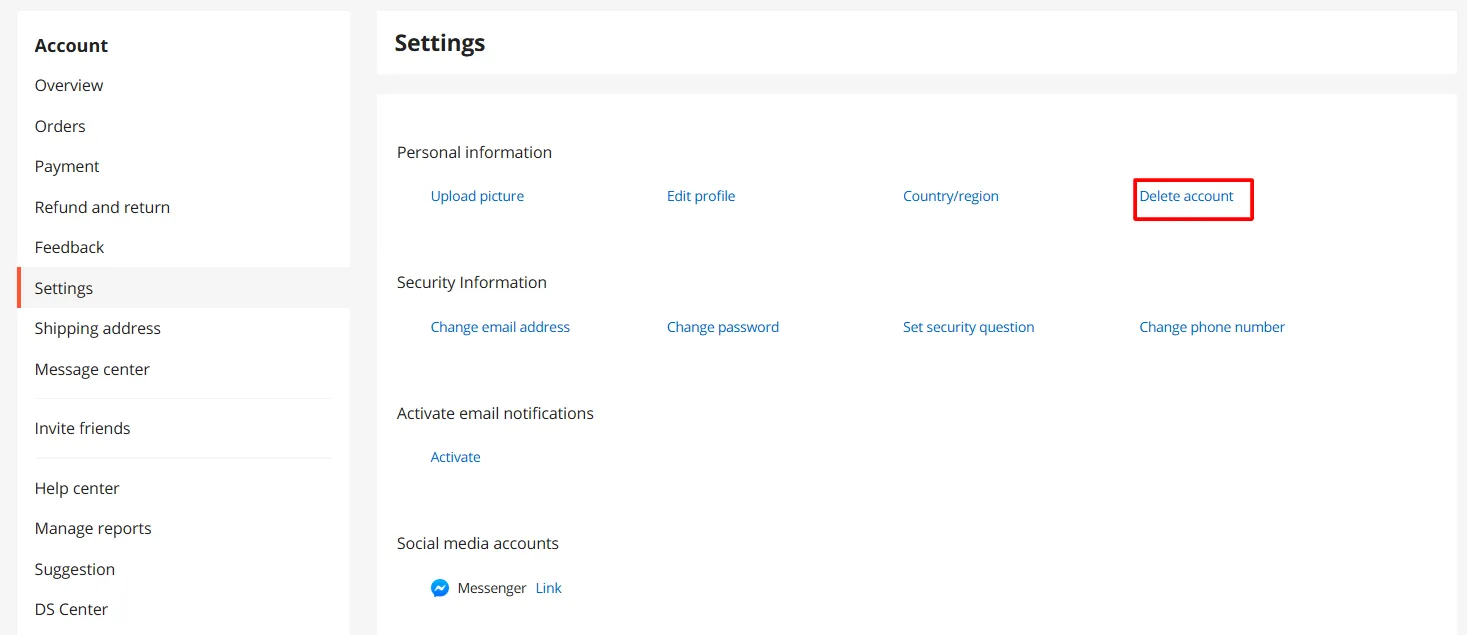
Task: Click the Messenger icon
Action: 439,588
